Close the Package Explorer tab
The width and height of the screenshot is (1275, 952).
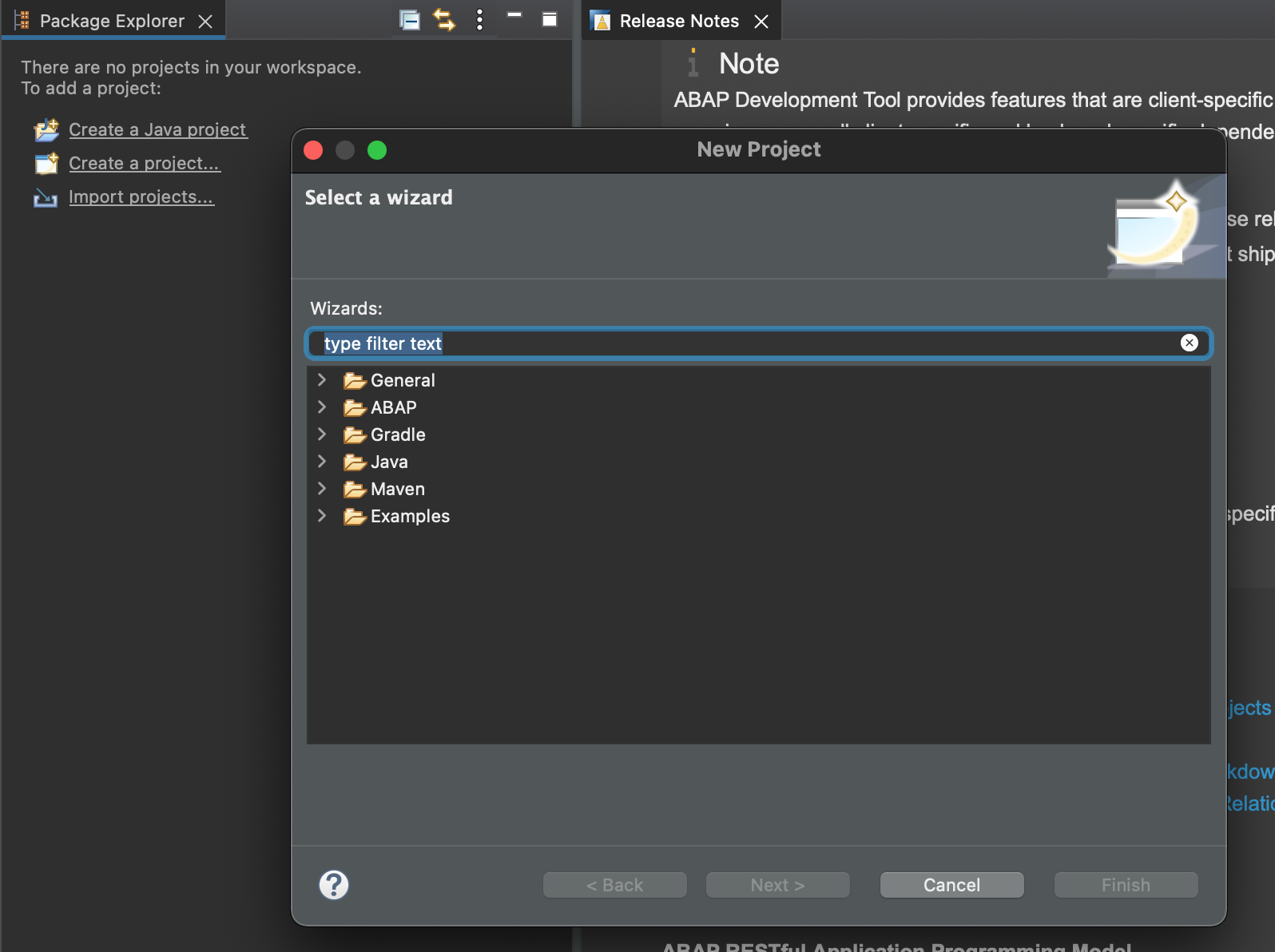(205, 22)
